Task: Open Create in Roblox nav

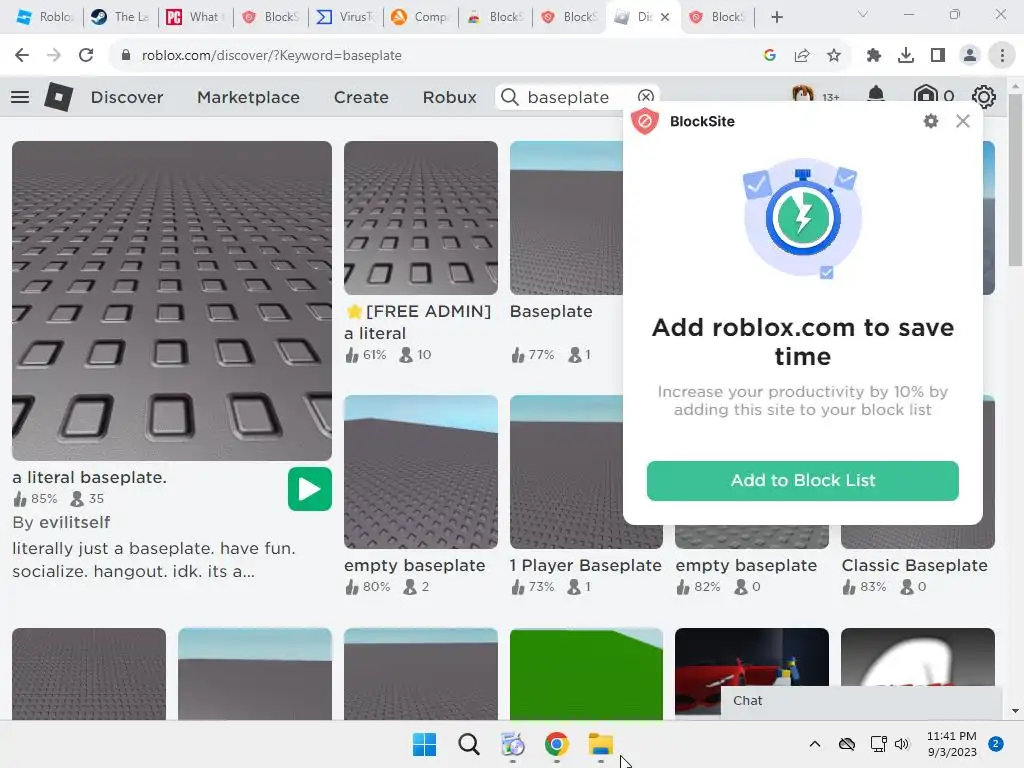Action: [361, 97]
